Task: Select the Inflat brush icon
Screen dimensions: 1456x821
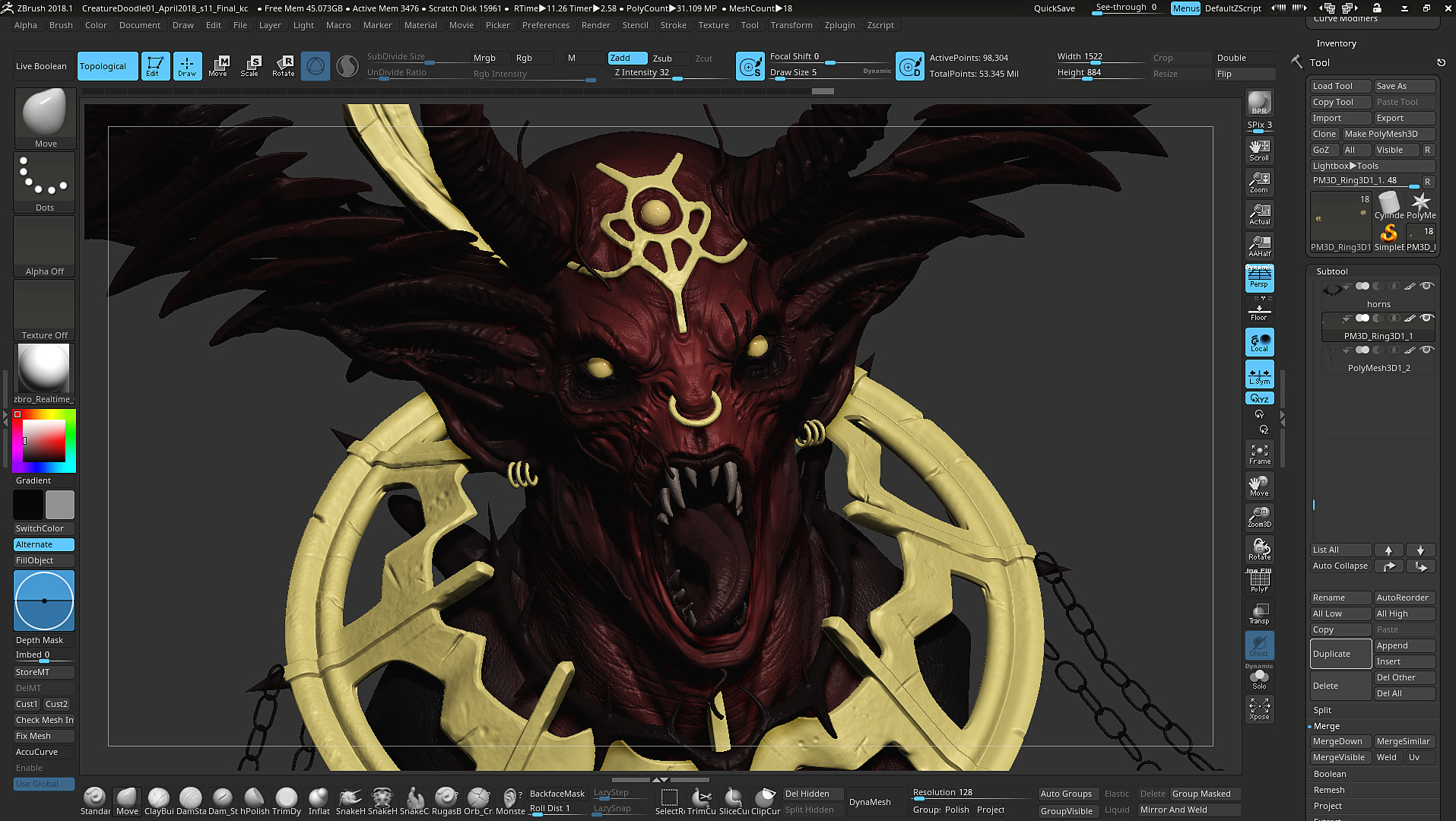Action: (x=319, y=802)
